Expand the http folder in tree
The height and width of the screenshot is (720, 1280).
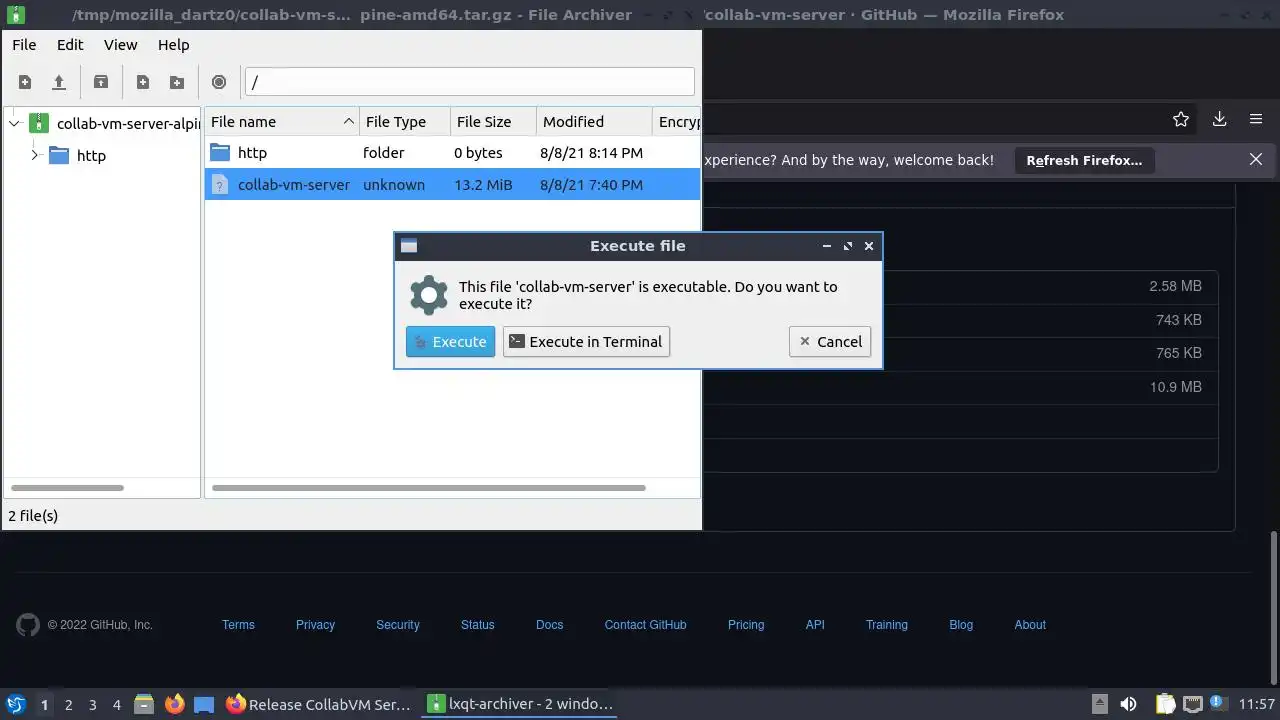34,155
